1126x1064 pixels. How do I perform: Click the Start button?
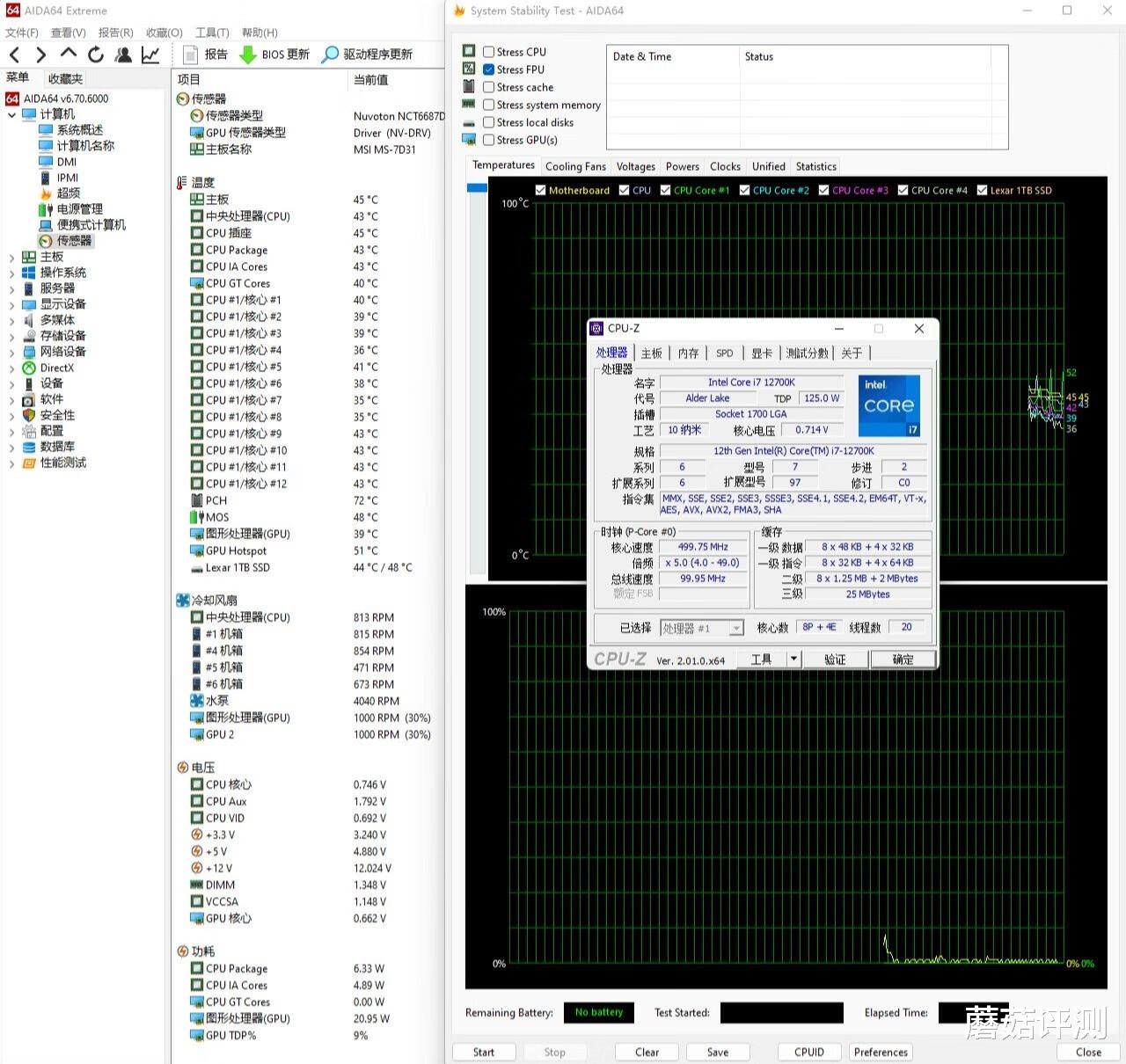[484, 1052]
